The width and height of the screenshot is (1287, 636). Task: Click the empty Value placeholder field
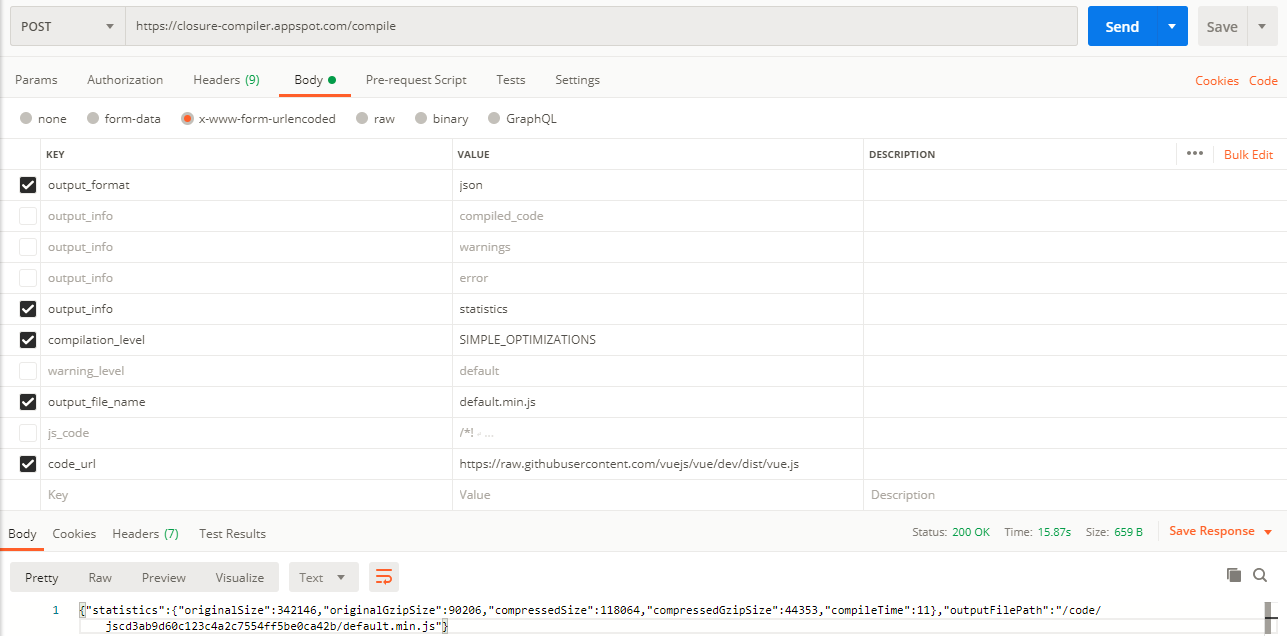tap(658, 495)
